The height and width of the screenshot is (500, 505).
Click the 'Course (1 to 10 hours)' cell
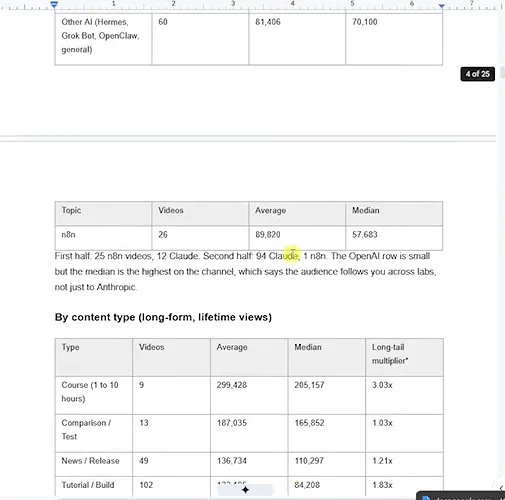pos(94,395)
